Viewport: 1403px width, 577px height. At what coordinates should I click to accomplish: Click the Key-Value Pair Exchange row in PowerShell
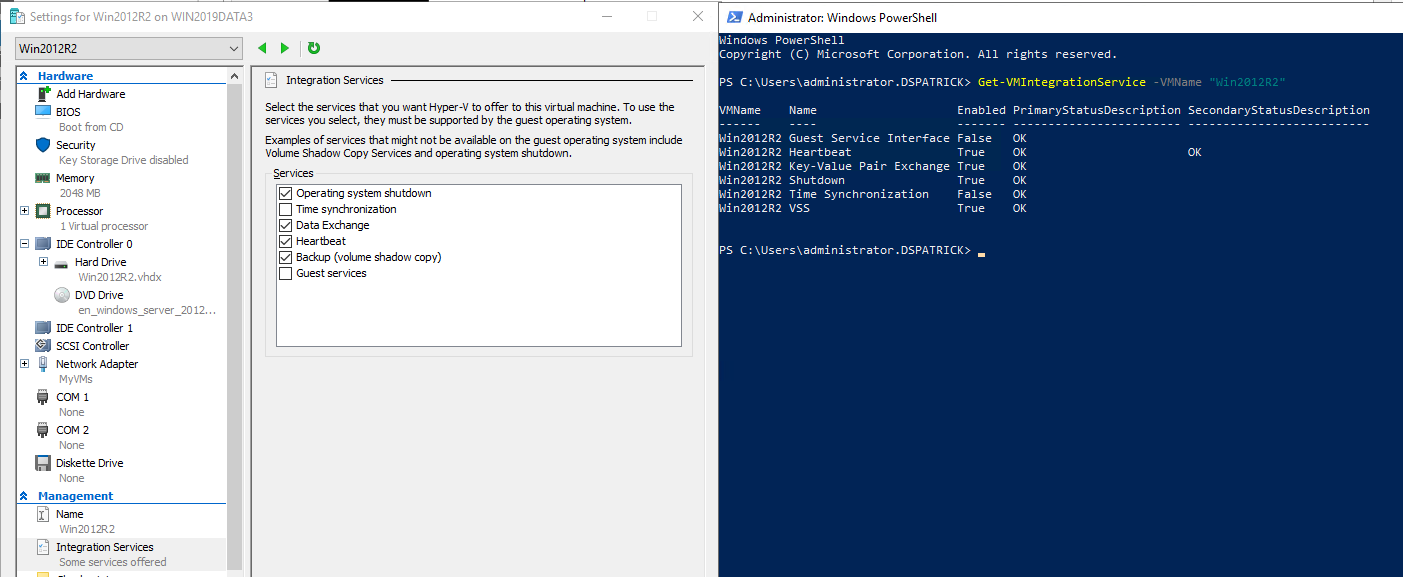pyautogui.click(x=873, y=166)
